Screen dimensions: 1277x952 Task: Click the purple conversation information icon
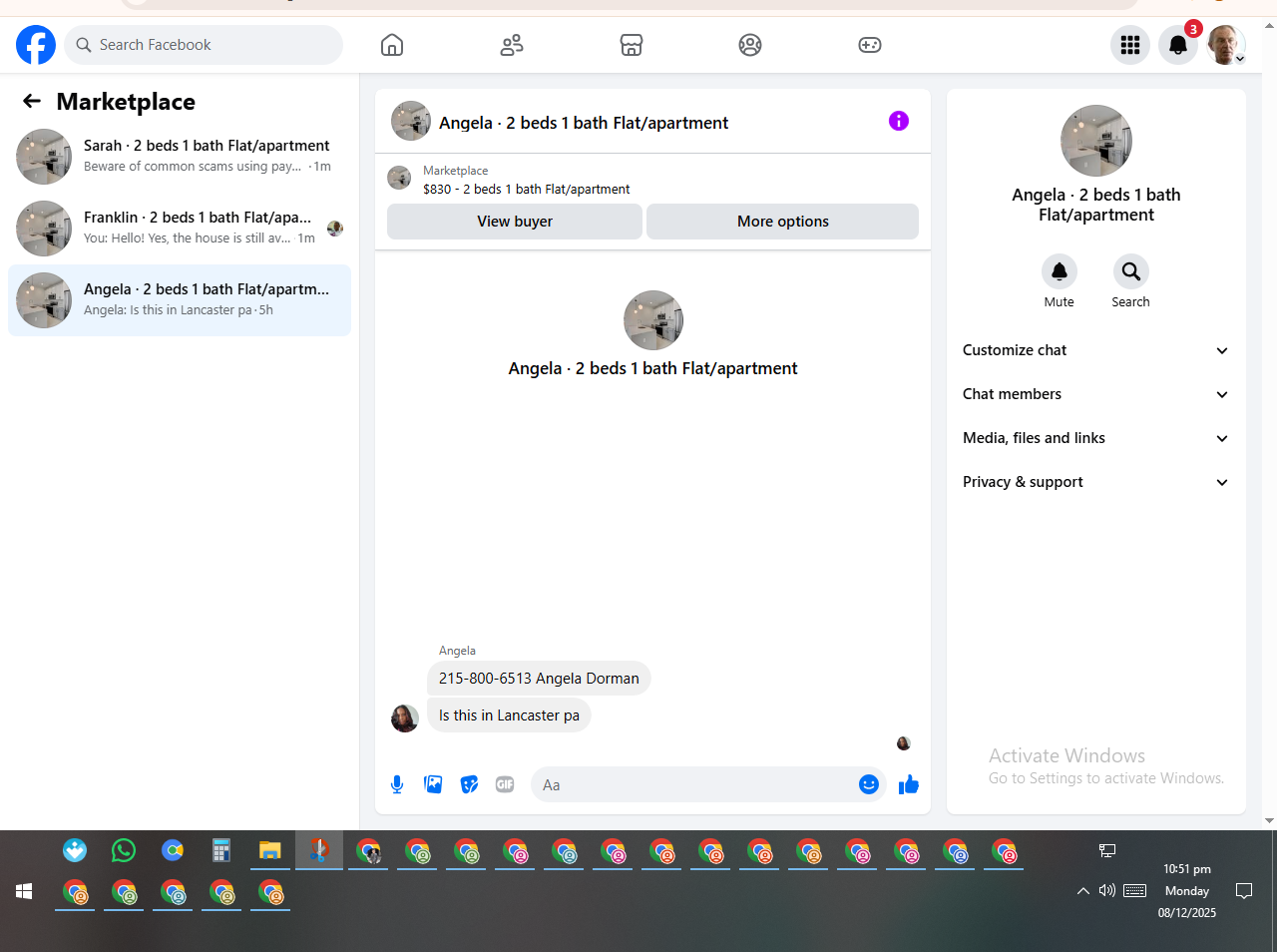[899, 121]
